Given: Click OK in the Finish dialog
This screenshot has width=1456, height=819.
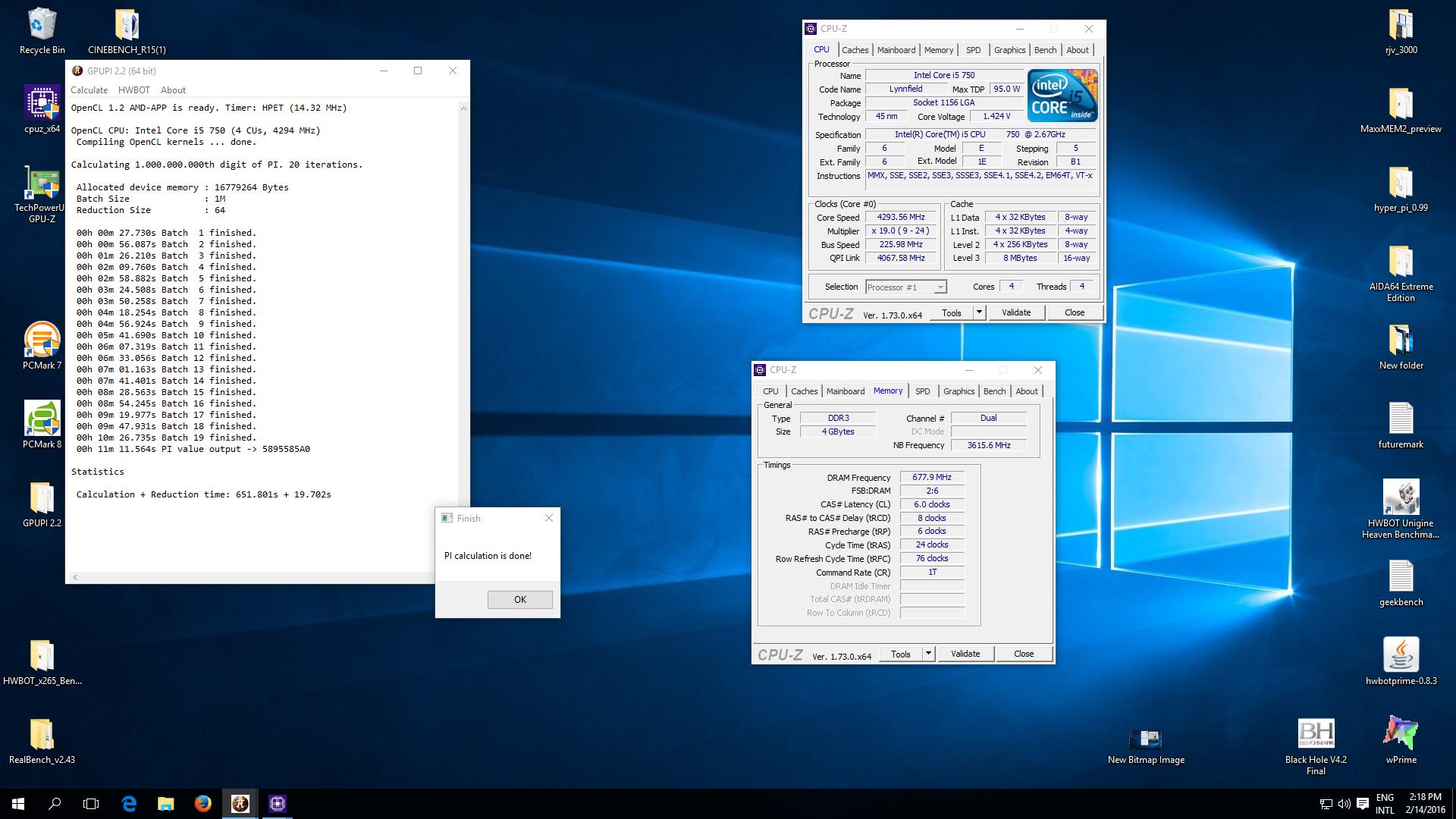Looking at the screenshot, I should pos(519,599).
